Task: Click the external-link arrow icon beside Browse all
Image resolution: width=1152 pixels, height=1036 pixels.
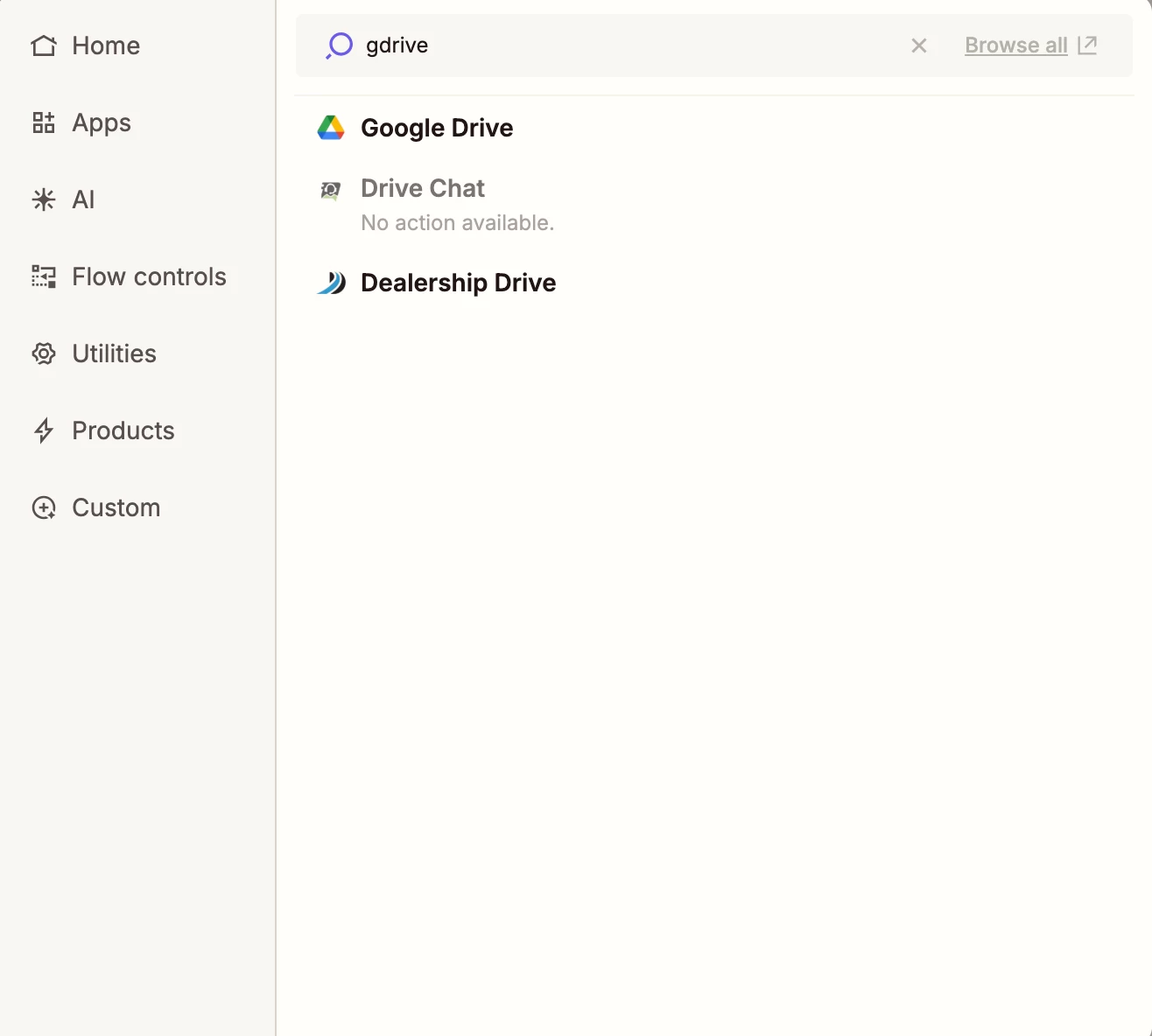Action: [1087, 45]
